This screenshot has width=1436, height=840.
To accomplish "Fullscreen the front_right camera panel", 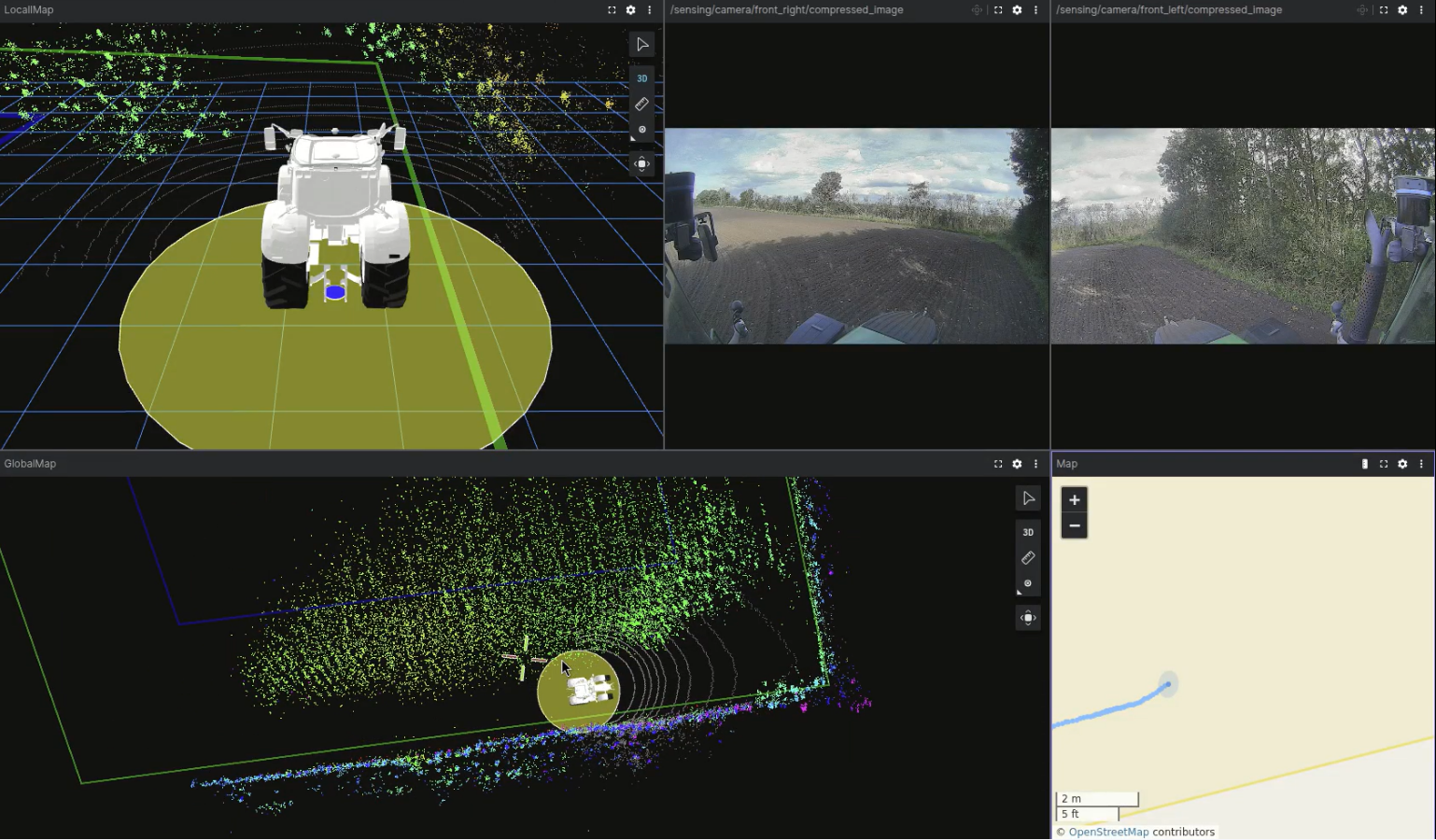I will pos(998,10).
